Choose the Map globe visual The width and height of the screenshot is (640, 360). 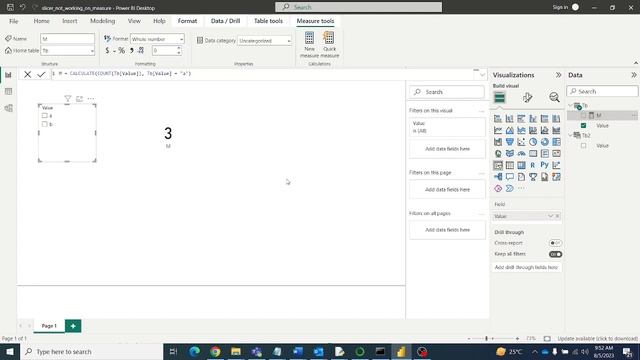click(498, 154)
